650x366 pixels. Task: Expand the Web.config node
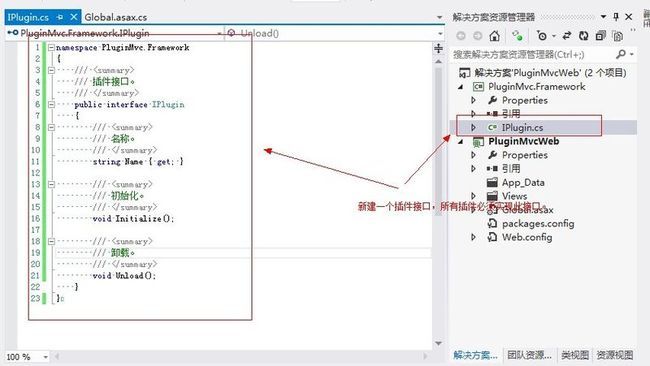click(473, 237)
